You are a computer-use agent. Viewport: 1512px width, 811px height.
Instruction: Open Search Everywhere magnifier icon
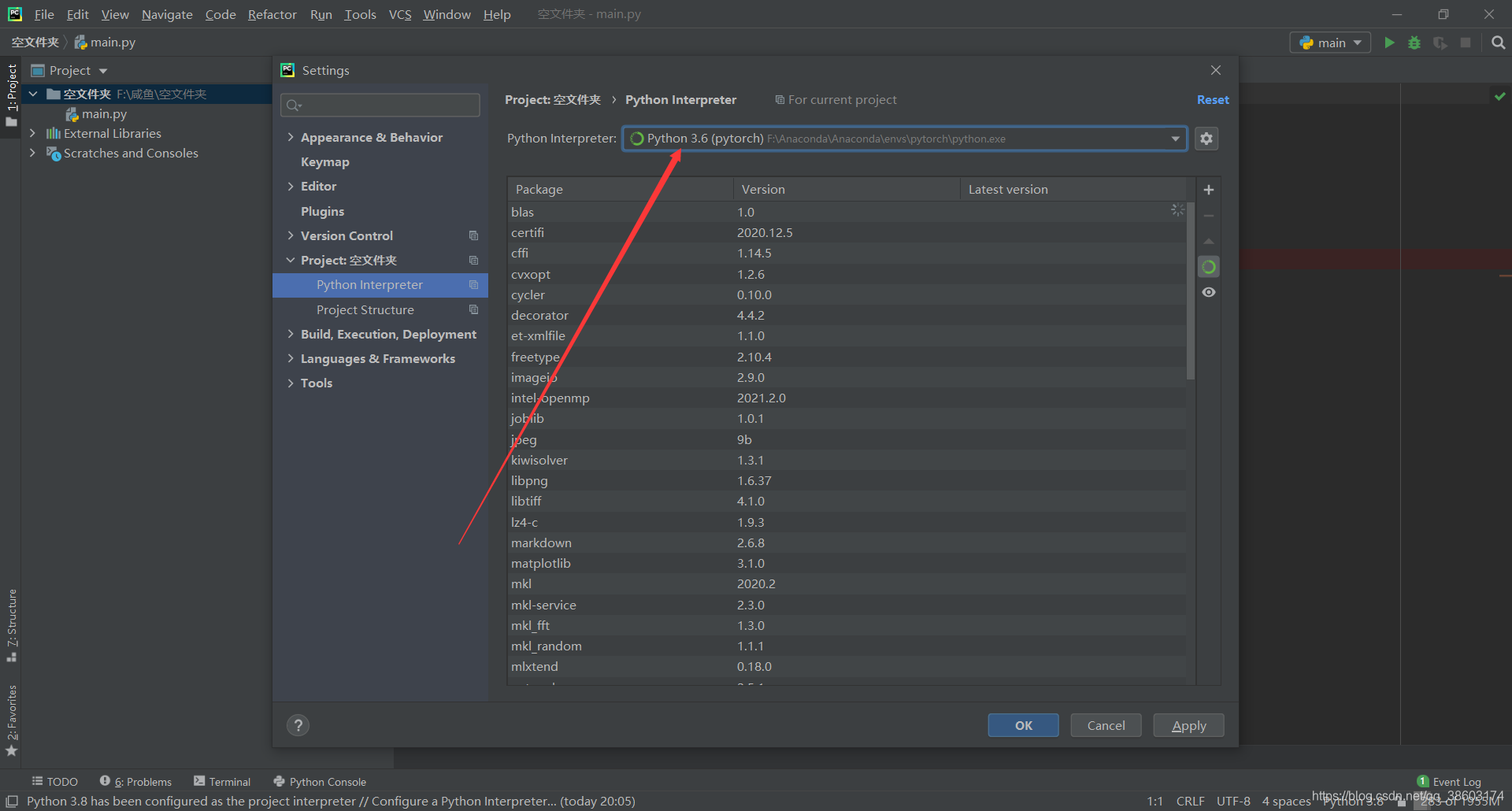coord(1498,43)
